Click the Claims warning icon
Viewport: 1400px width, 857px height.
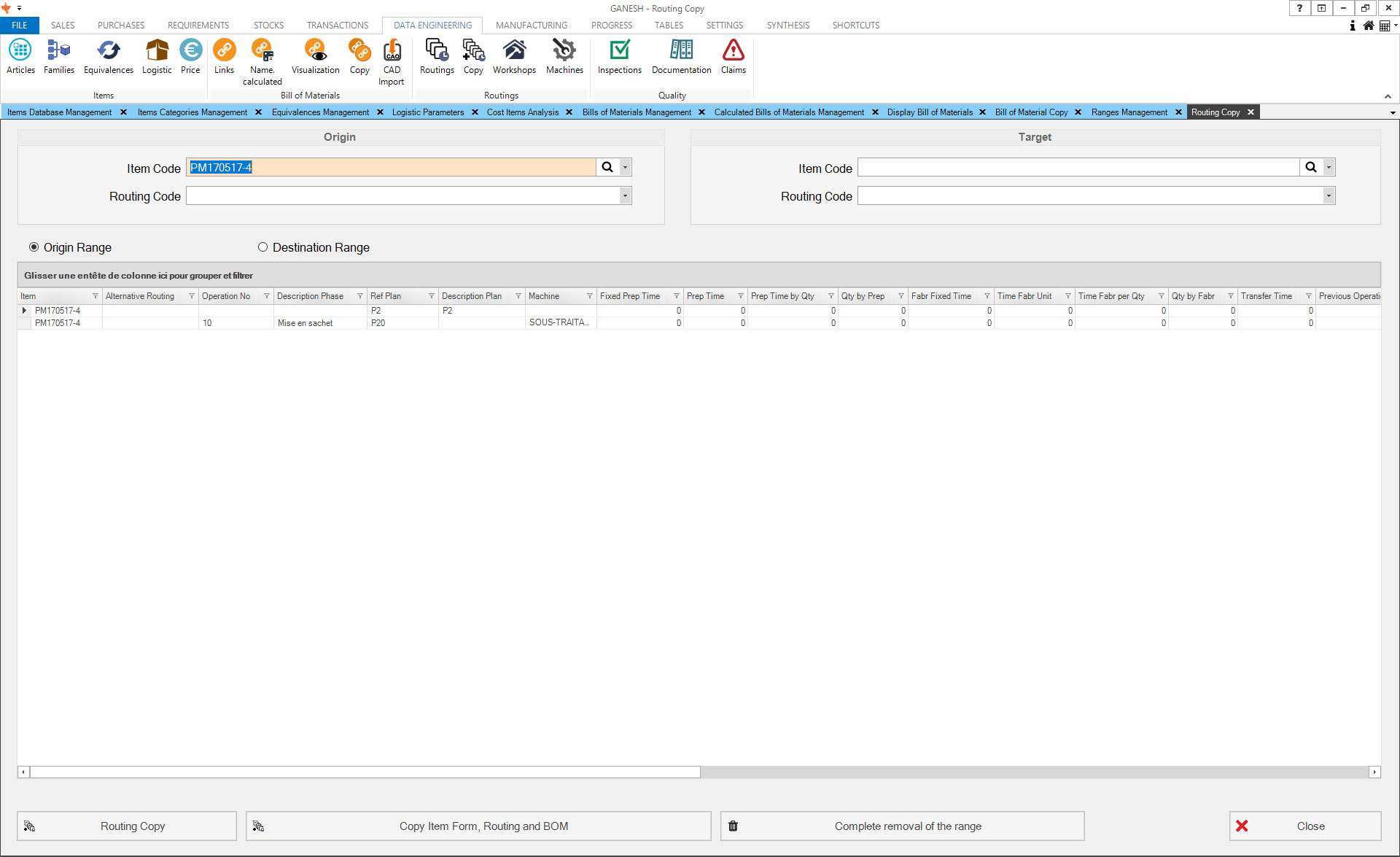tap(733, 56)
